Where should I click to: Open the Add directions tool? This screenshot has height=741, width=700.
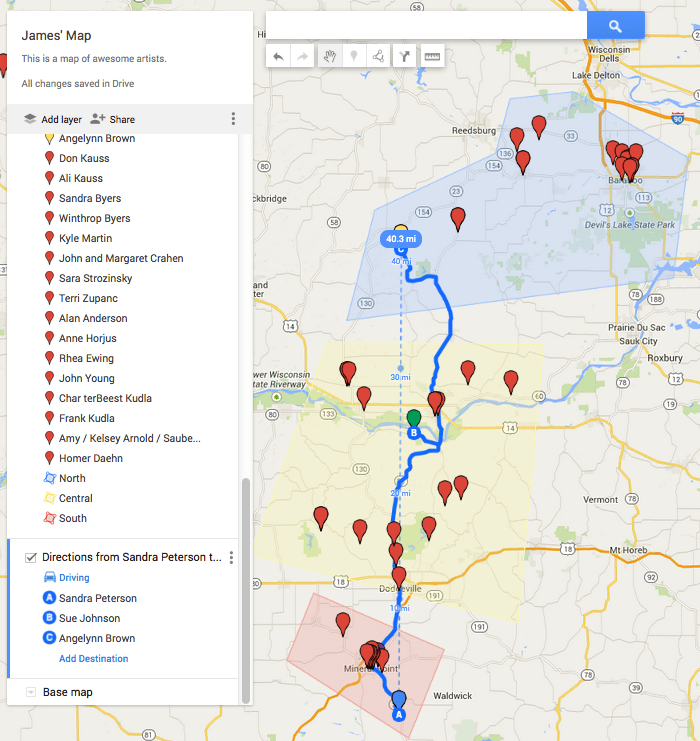[x=405, y=57]
